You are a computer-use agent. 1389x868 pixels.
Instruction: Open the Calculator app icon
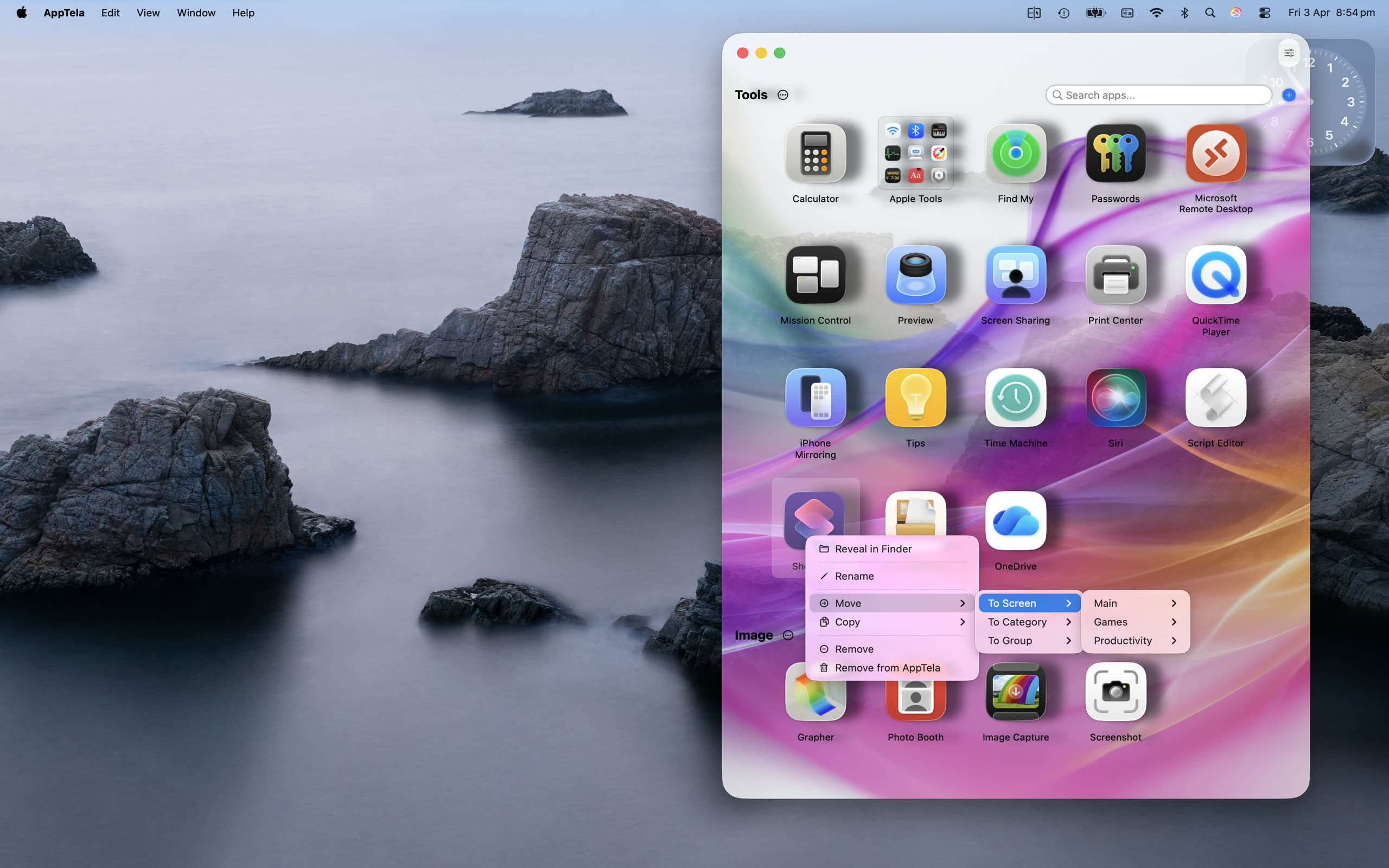pos(815,154)
